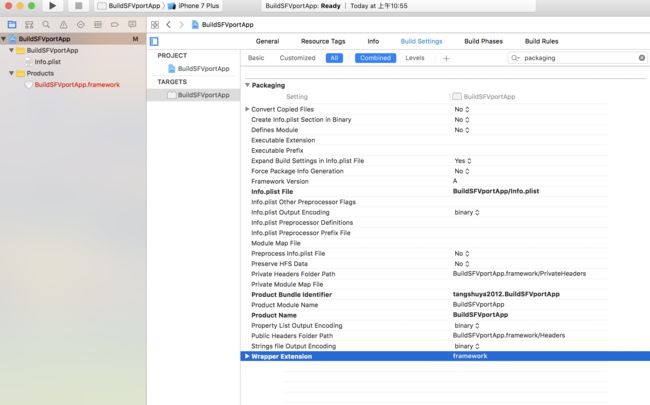650x405 pixels.
Task: Click the packaging search field
Action: pyautogui.click(x=577, y=58)
